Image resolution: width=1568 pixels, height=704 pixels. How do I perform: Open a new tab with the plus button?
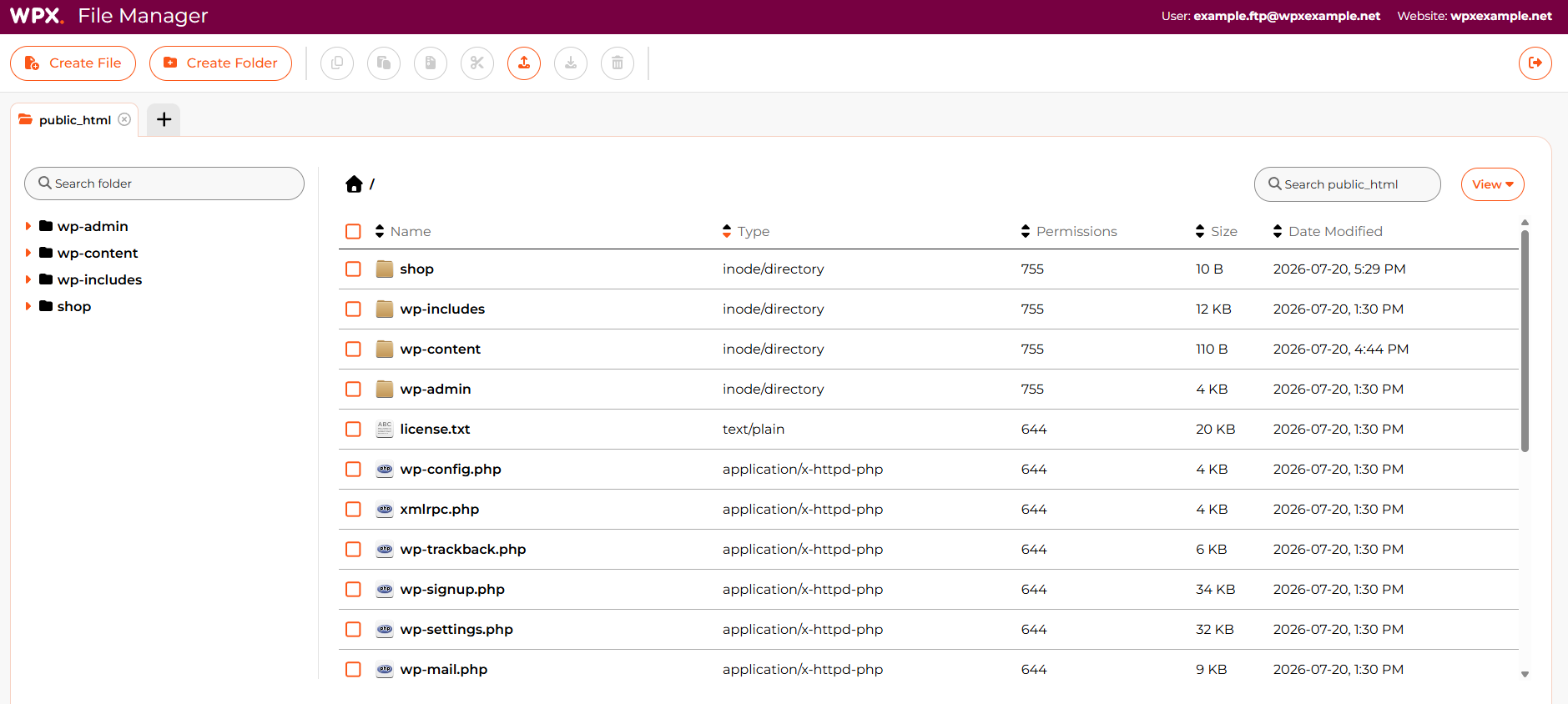tap(164, 119)
